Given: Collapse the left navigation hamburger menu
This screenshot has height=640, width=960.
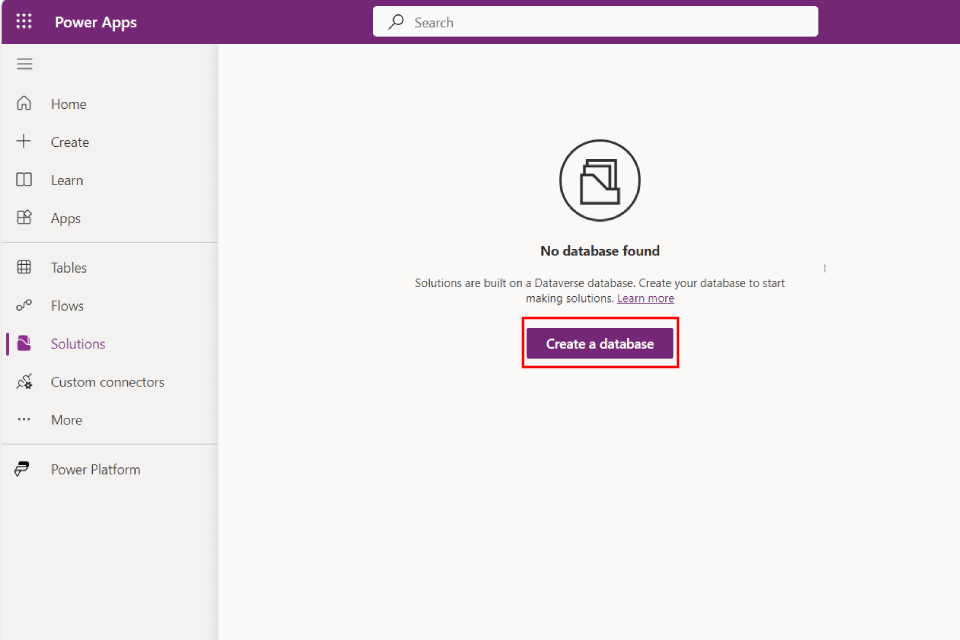Looking at the screenshot, I should click(x=25, y=64).
